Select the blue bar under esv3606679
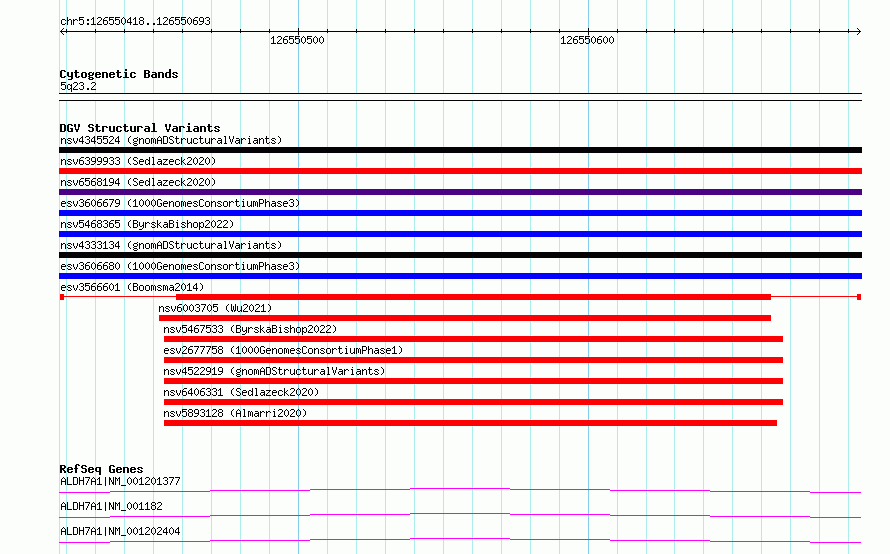This screenshot has width=890, height=554. pyautogui.click(x=460, y=213)
